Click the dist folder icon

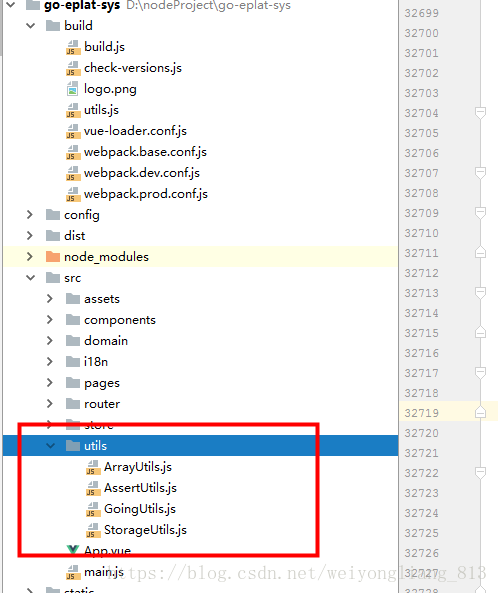53,236
